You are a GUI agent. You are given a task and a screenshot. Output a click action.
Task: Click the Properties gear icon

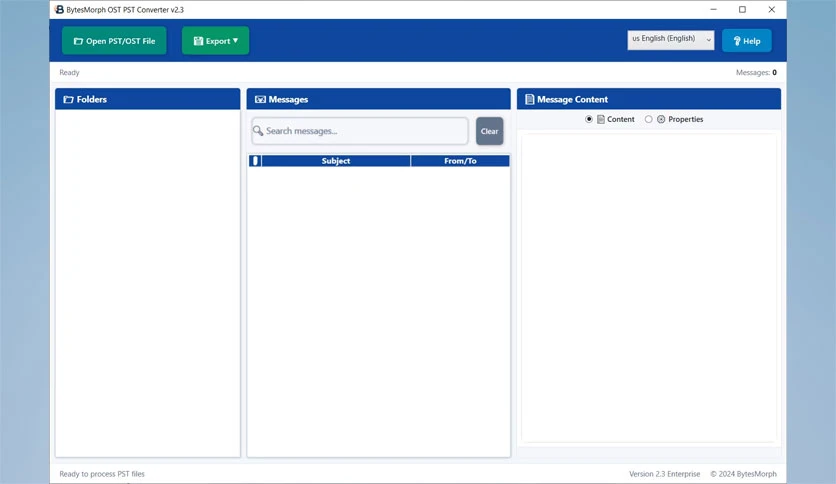(661, 119)
